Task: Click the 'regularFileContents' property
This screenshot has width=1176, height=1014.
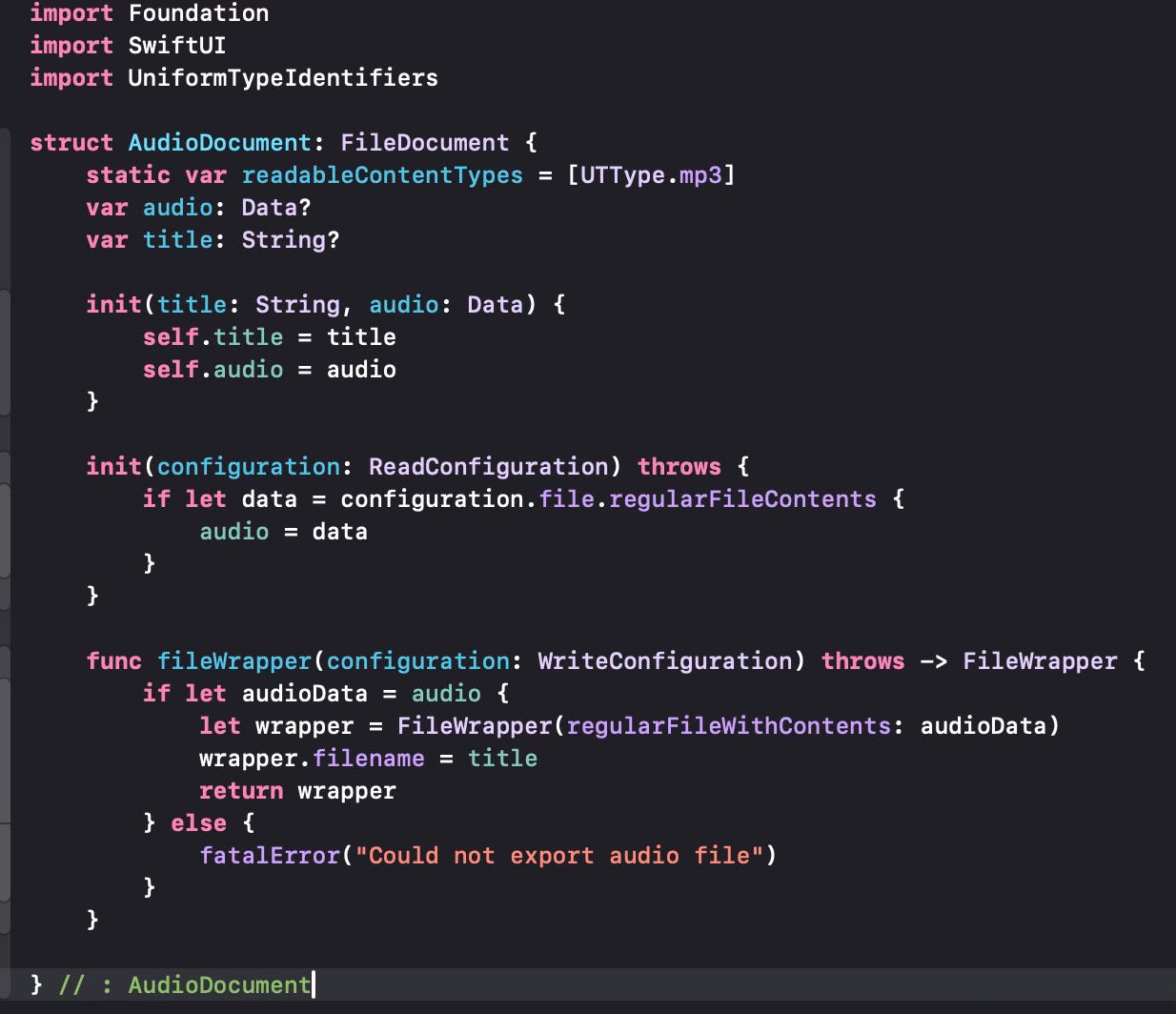Action: (x=742, y=499)
